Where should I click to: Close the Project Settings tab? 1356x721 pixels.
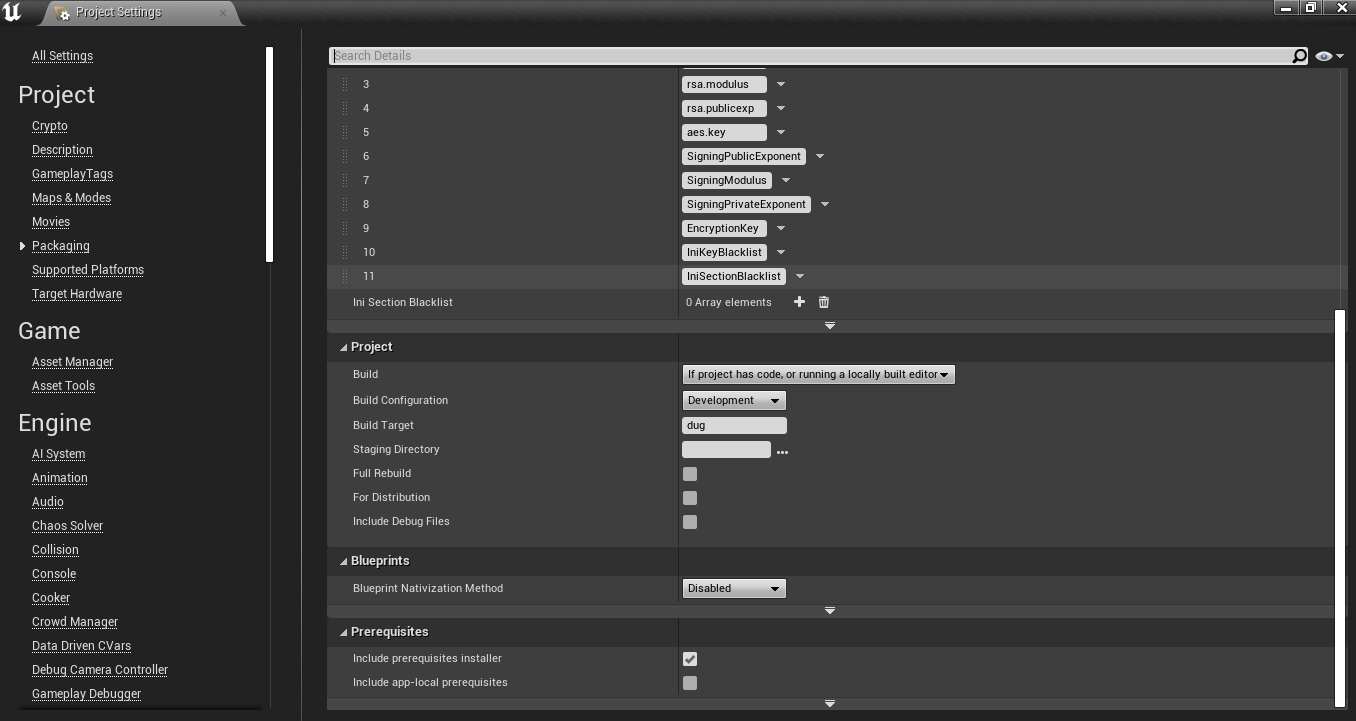(222, 13)
